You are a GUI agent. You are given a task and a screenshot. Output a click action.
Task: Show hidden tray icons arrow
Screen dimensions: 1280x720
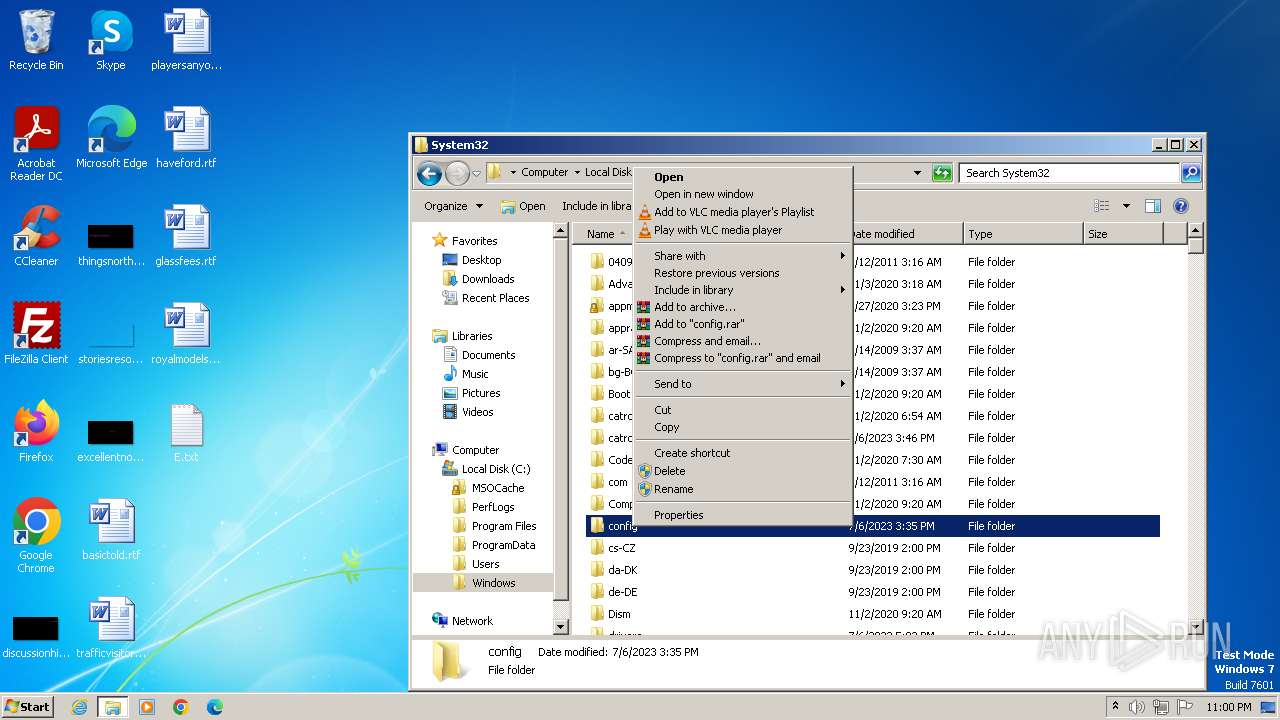[1115, 706]
